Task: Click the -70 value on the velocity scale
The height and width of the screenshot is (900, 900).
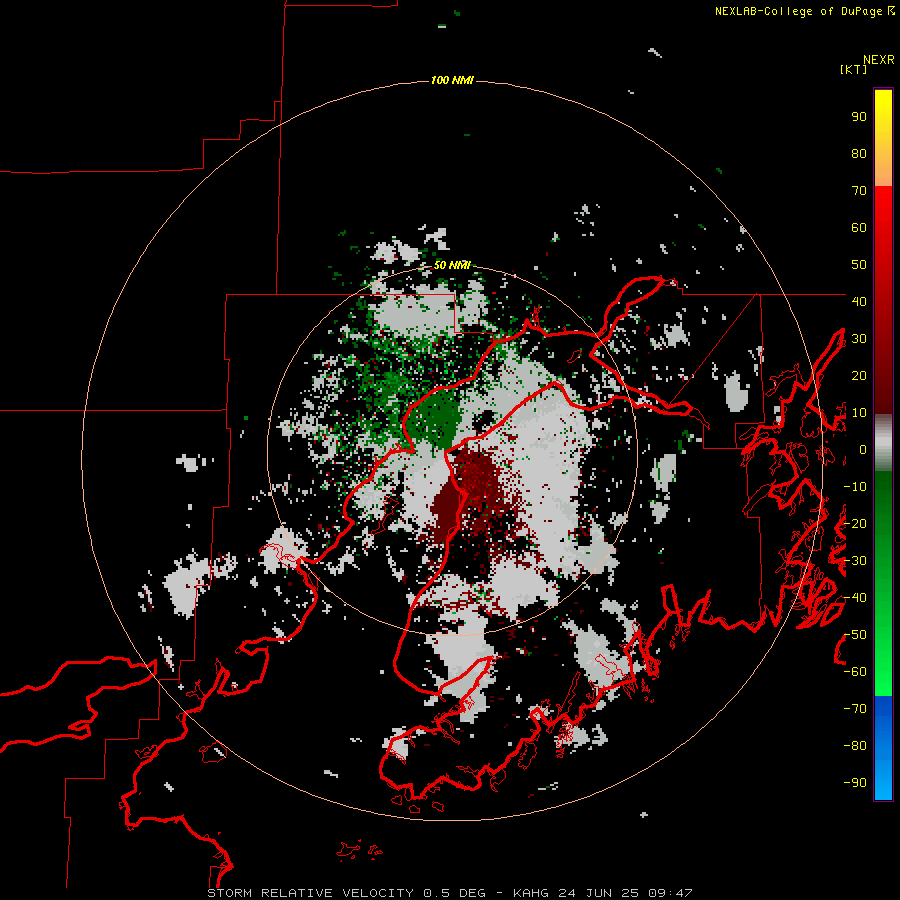Action: point(855,709)
